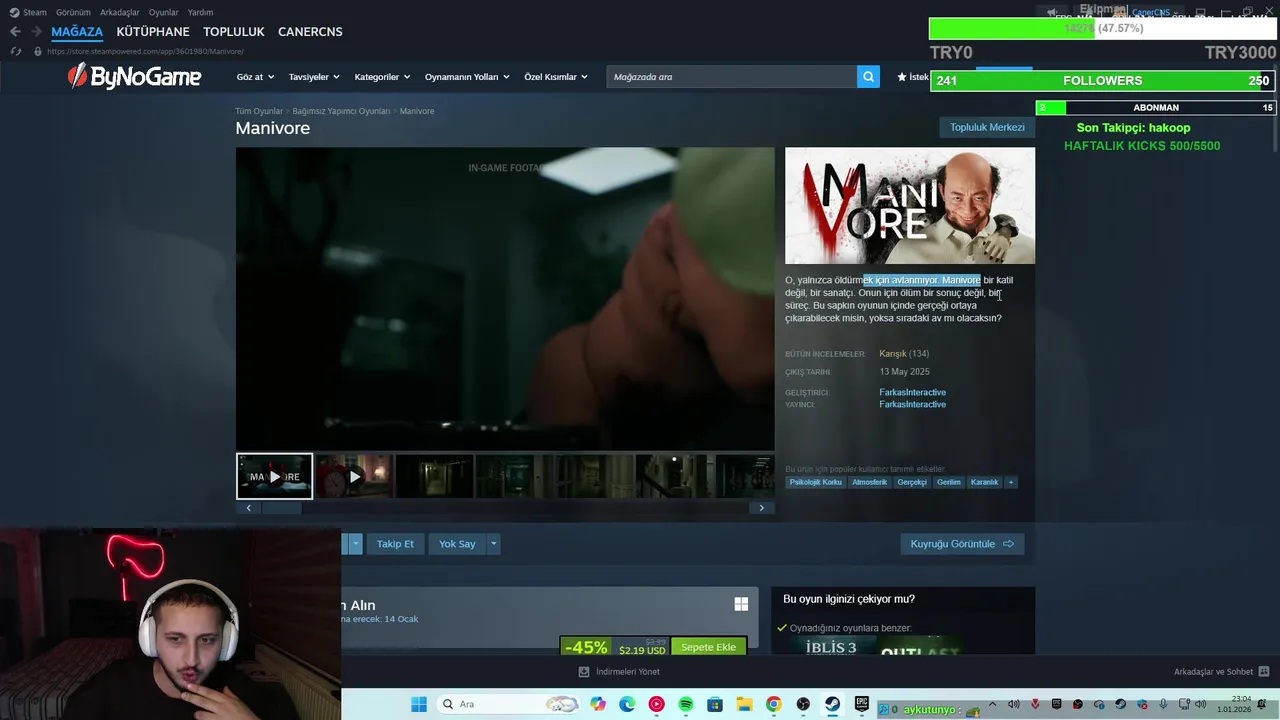Click the magnifier search button
The width and height of the screenshot is (1280, 720).
tap(868, 76)
